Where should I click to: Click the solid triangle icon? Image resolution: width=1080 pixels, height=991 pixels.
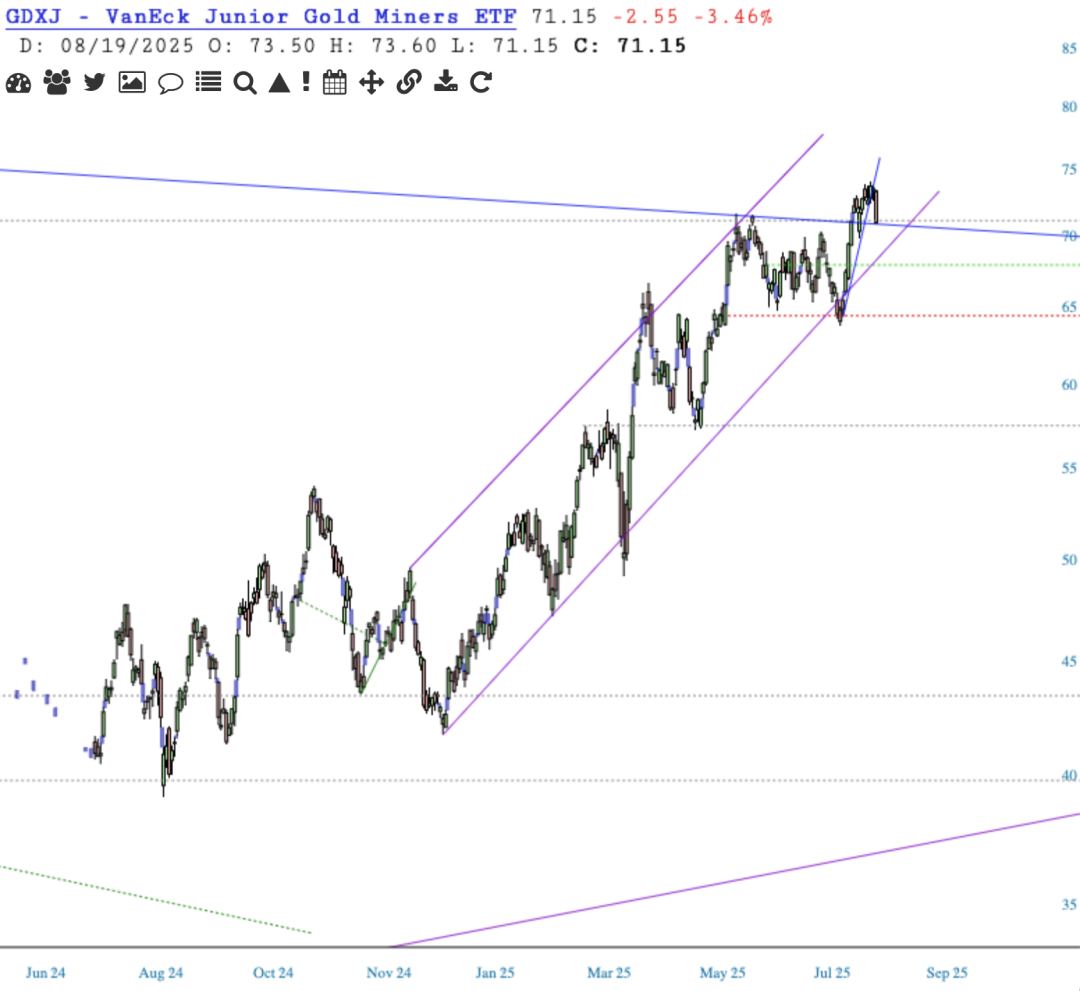coord(279,83)
